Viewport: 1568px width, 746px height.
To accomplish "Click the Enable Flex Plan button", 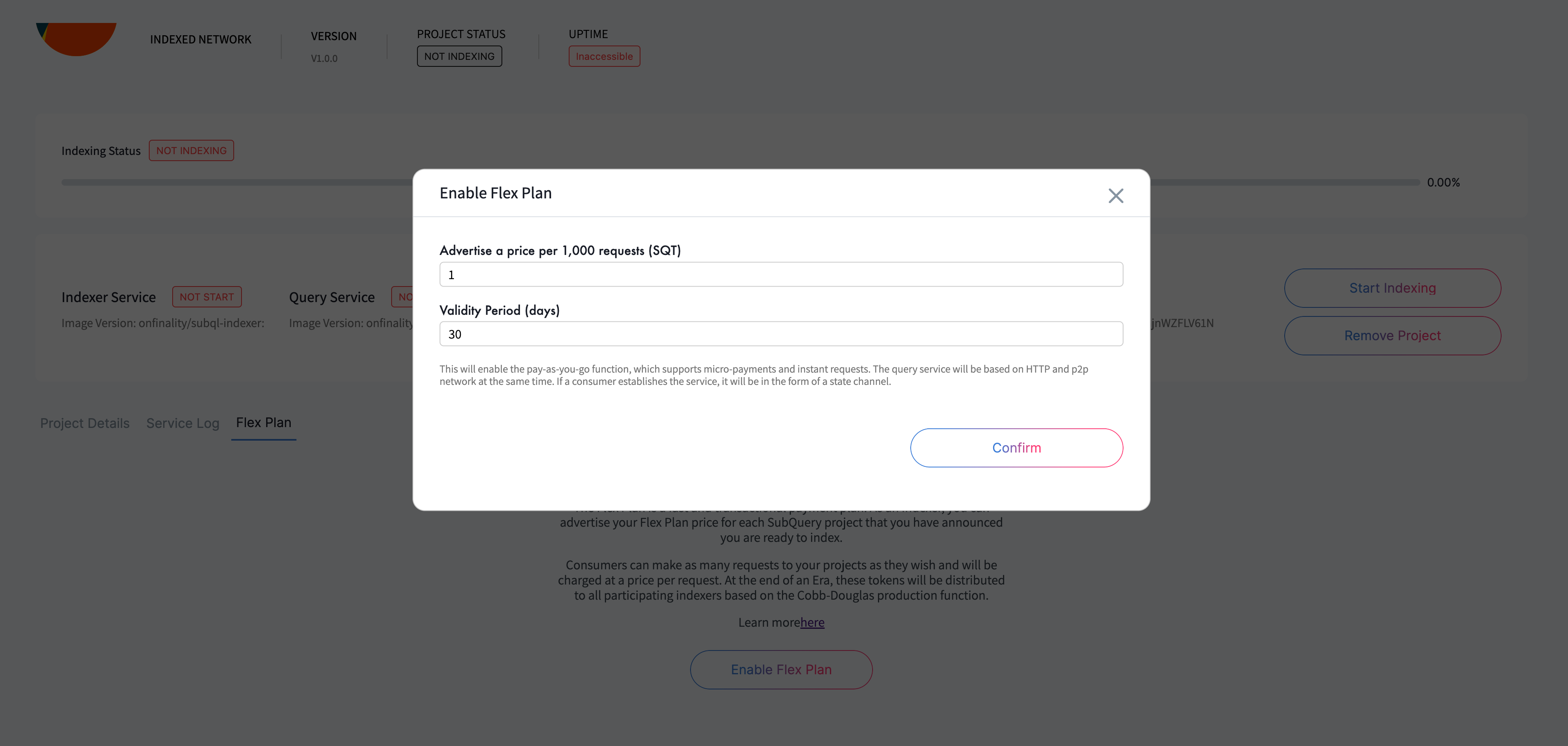I will coord(781,669).
